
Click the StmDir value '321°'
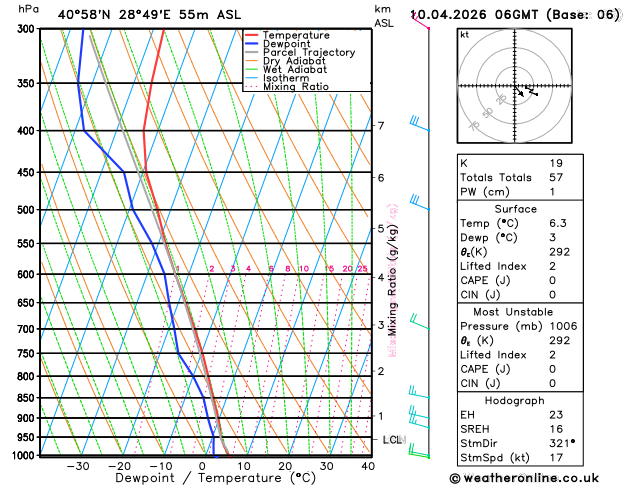click(562, 443)
